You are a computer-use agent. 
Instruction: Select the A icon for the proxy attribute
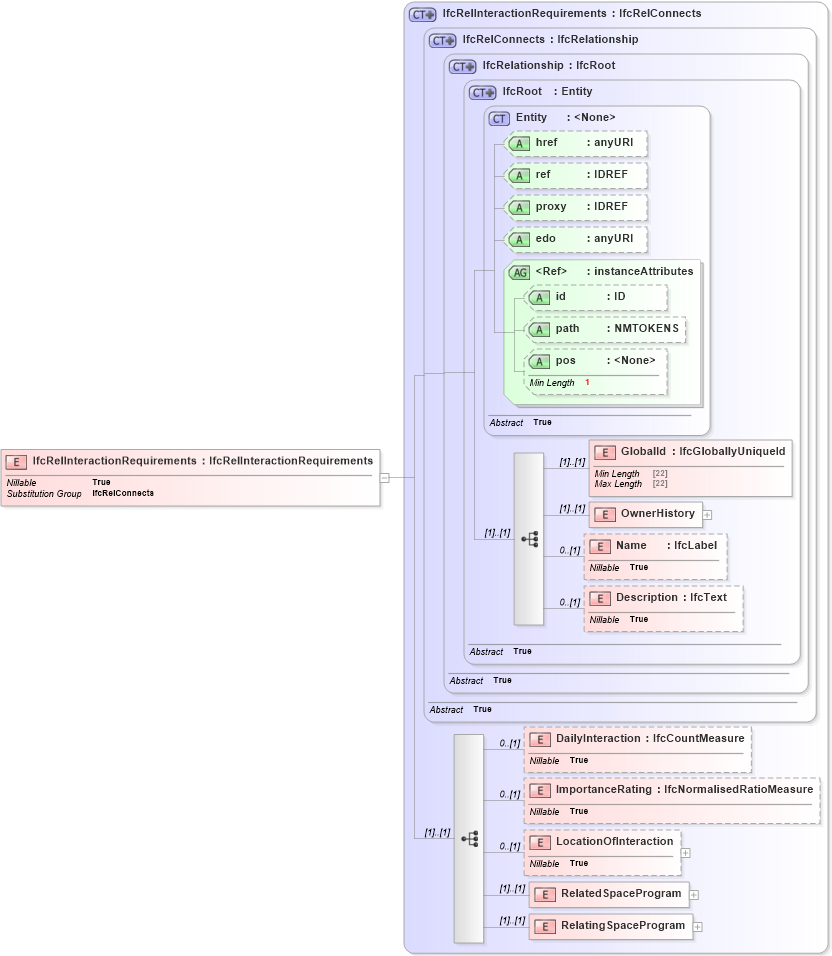coord(519,207)
